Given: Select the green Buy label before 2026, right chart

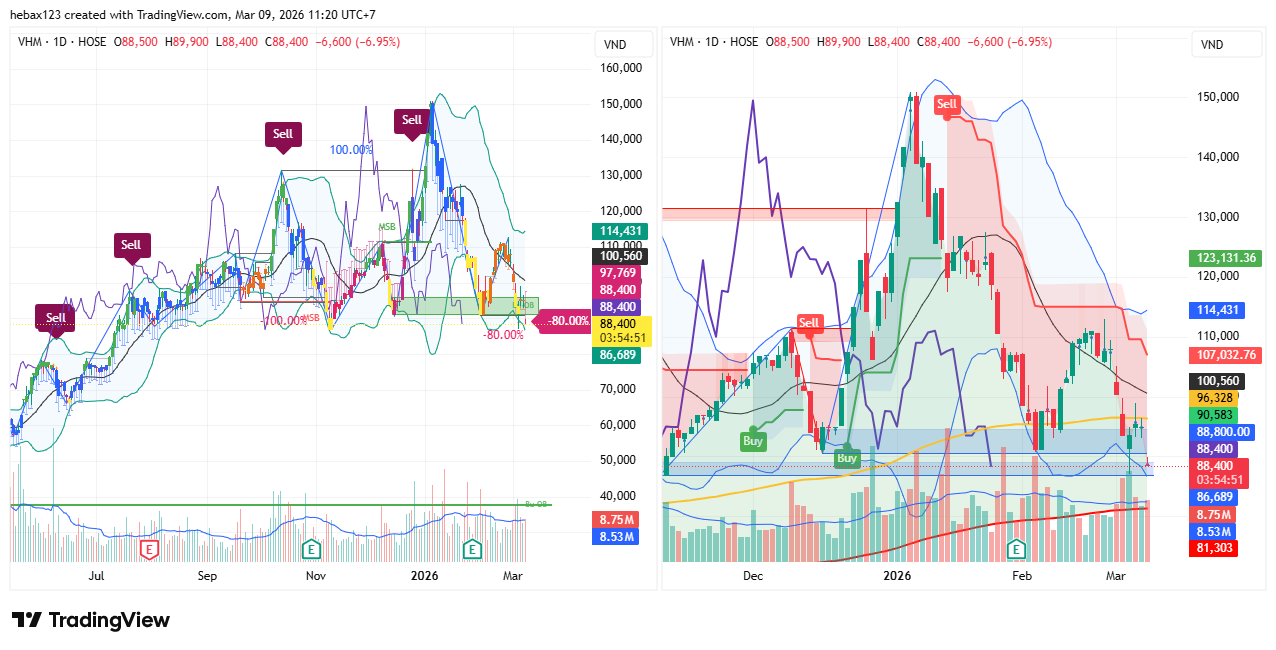Looking at the screenshot, I should (847, 457).
